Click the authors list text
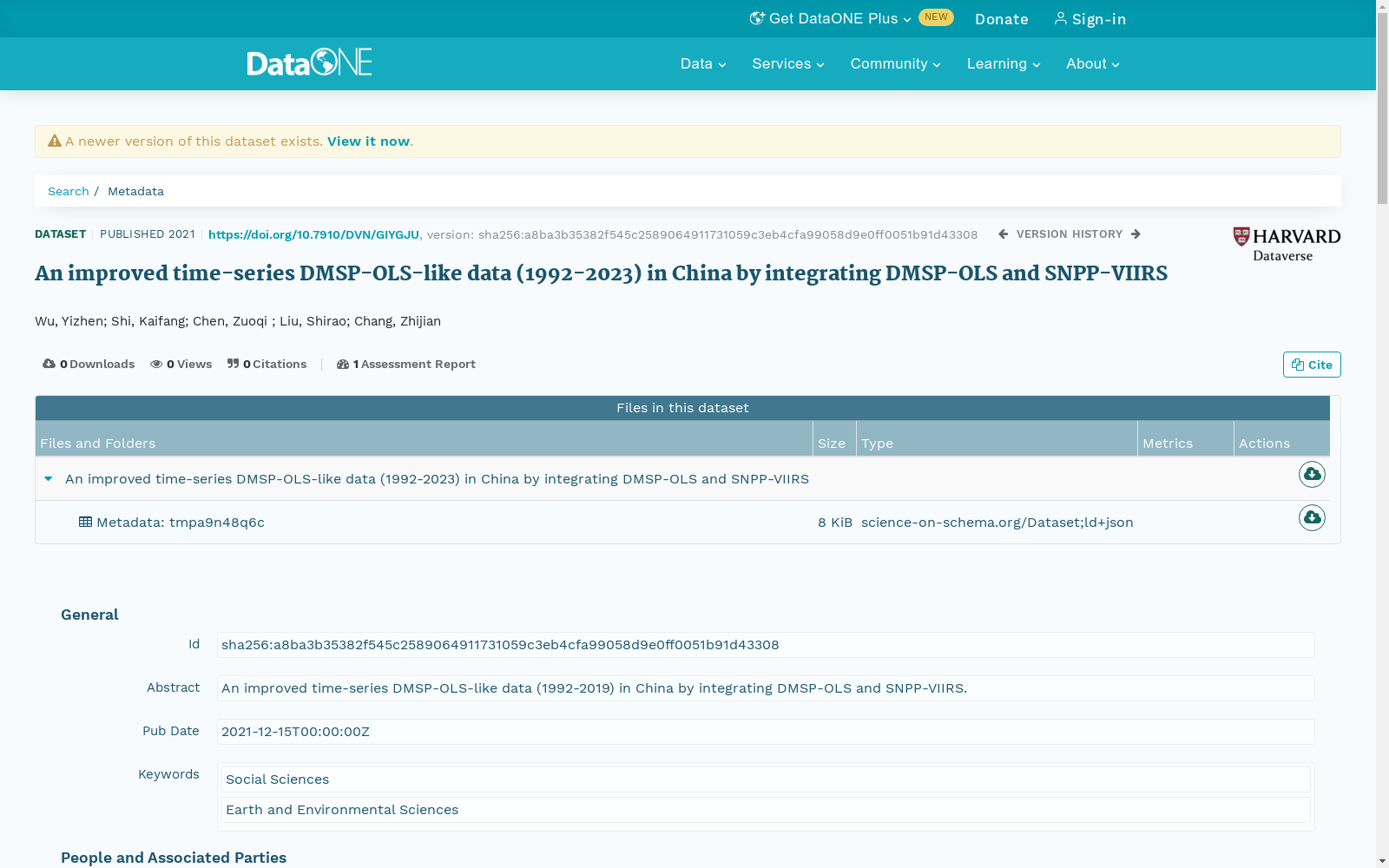 (x=238, y=321)
